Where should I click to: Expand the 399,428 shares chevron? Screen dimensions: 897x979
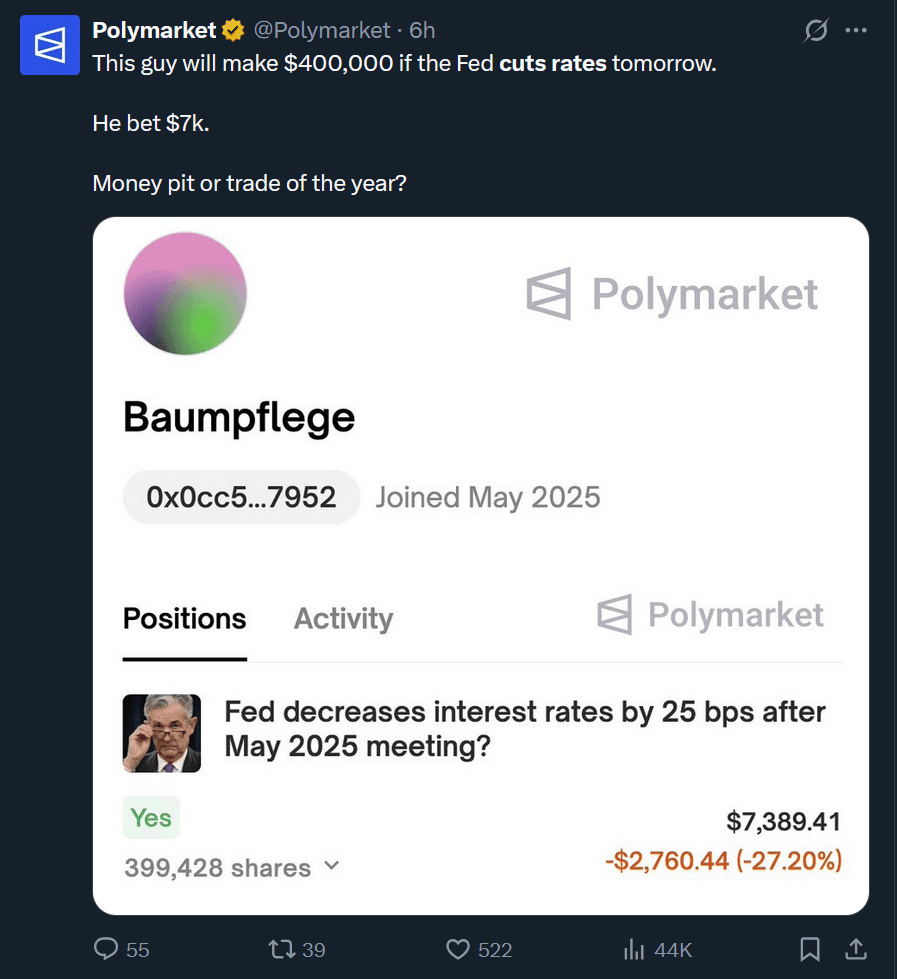tap(333, 867)
